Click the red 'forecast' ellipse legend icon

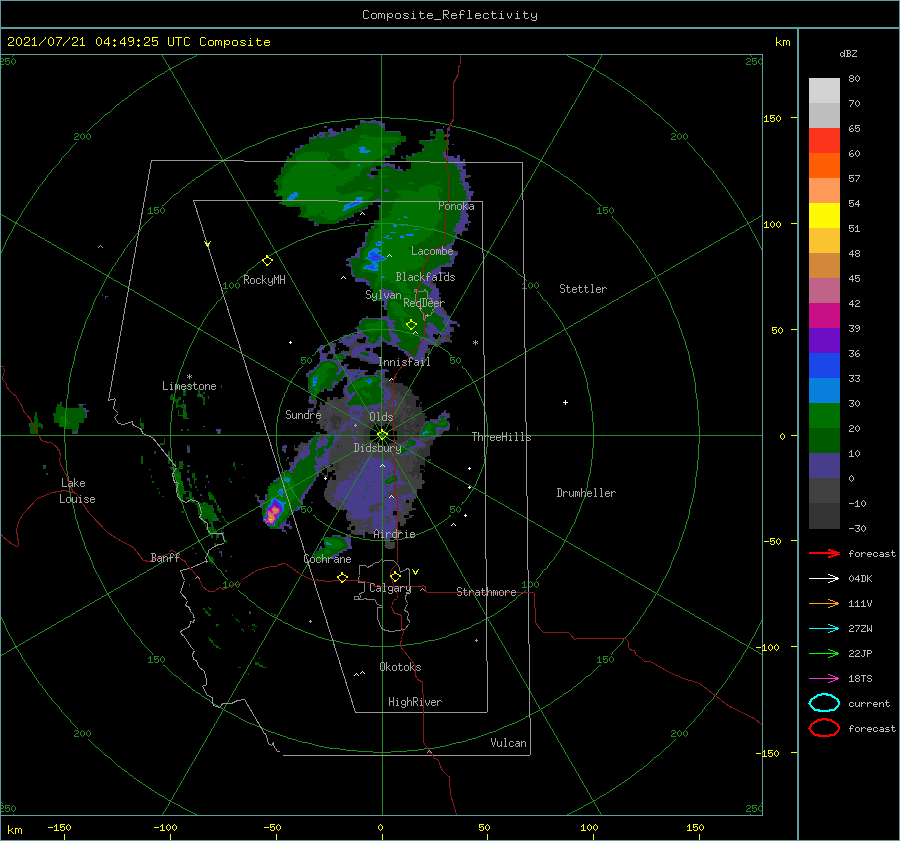[824, 728]
